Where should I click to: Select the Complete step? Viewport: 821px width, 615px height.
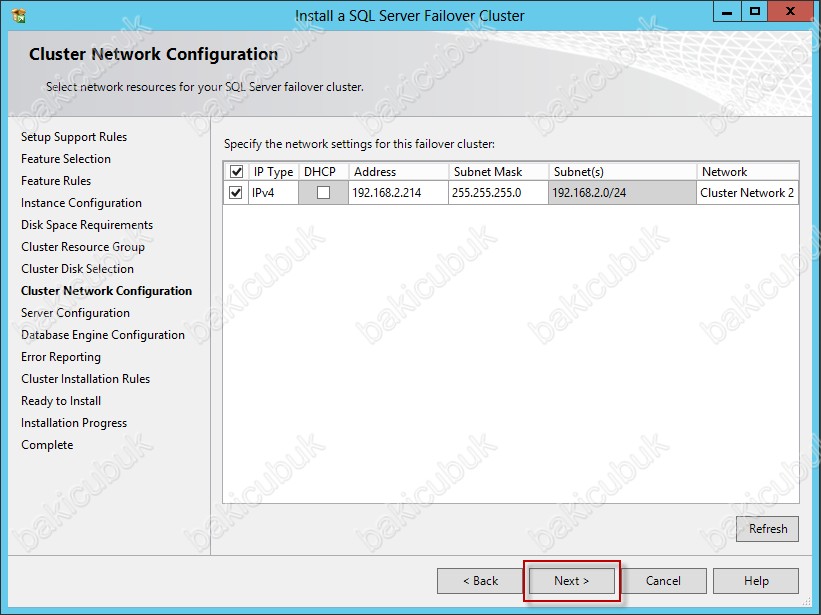click(x=47, y=445)
